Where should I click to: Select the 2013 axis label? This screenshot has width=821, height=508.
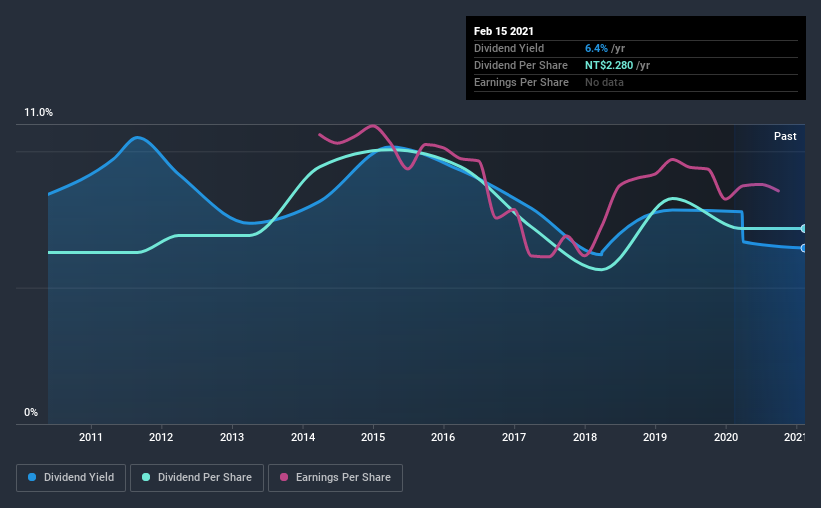click(x=231, y=437)
